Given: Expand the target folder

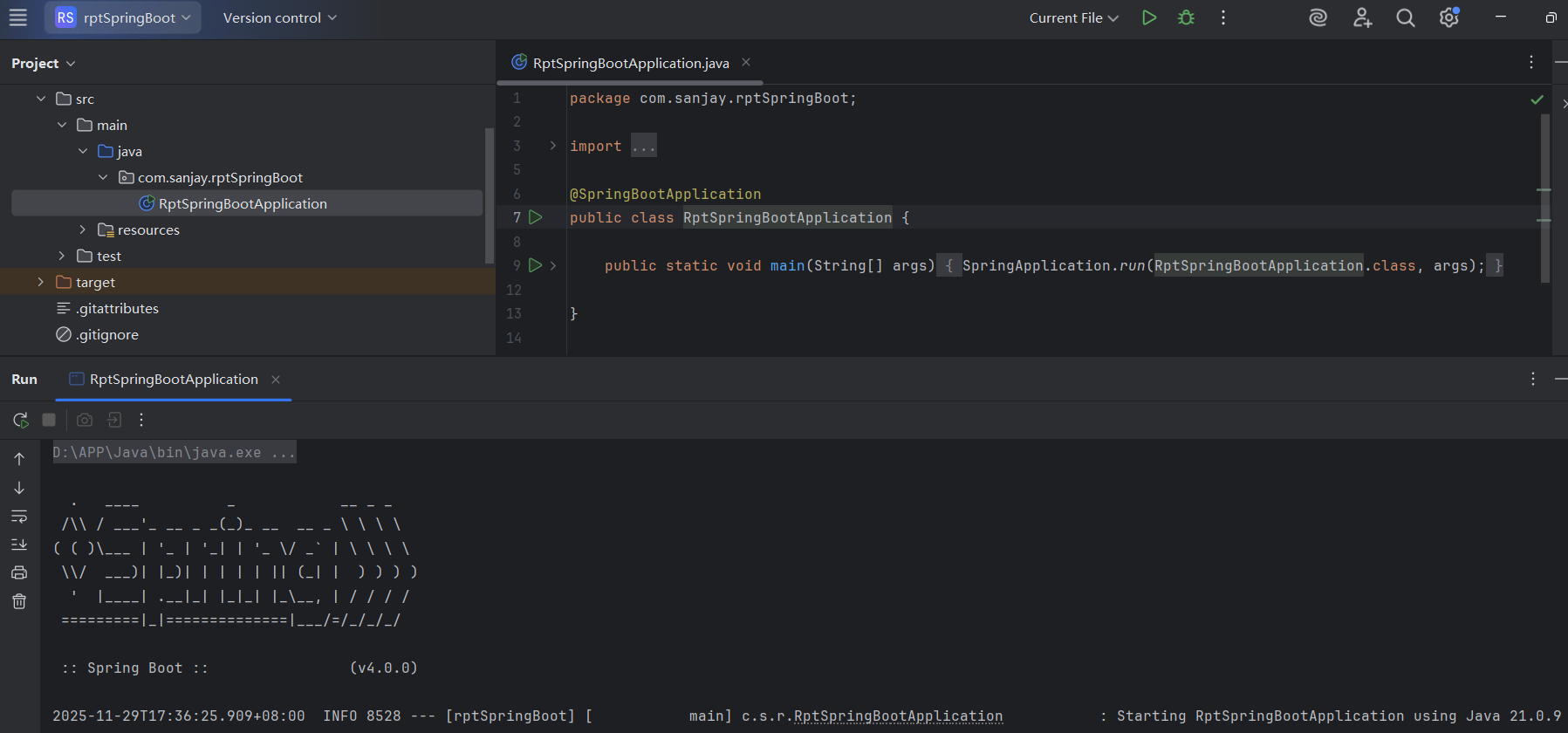Looking at the screenshot, I should point(41,282).
